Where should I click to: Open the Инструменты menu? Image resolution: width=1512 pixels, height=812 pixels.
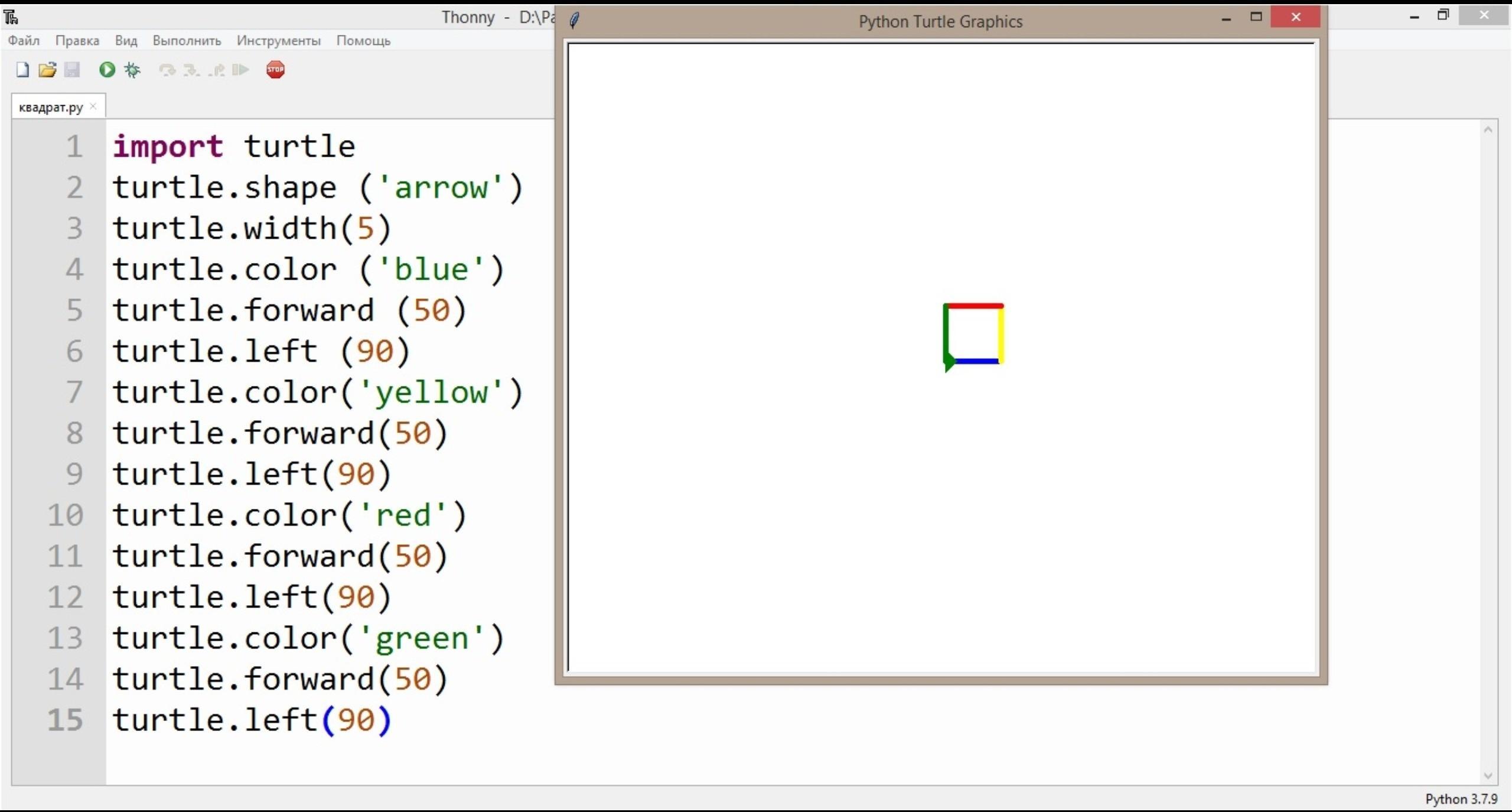(279, 41)
